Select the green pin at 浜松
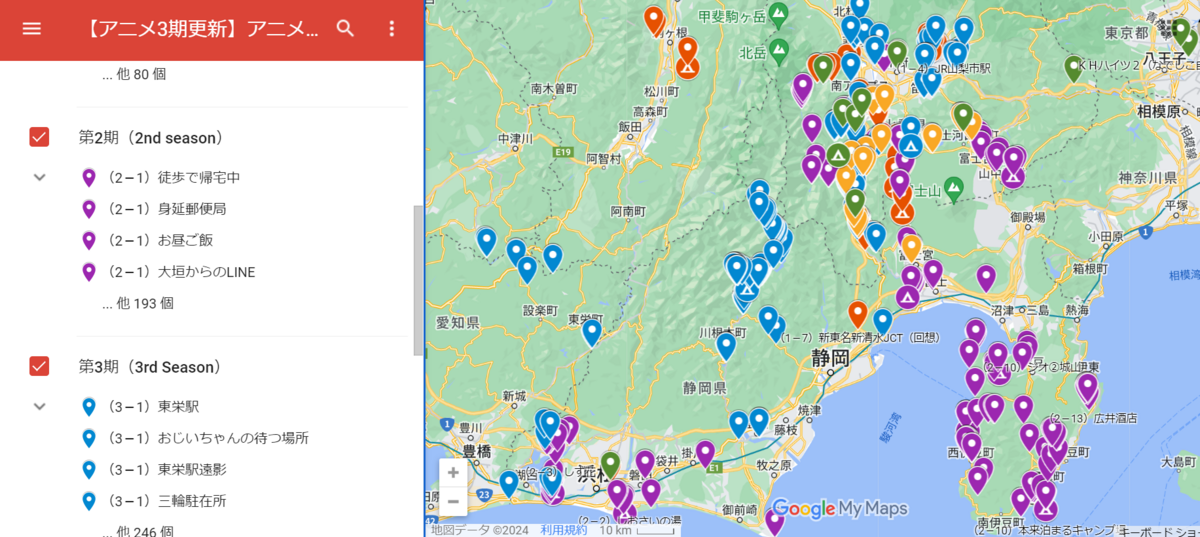The height and width of the screenshot is (537, 1200). [x=610, y=465]
